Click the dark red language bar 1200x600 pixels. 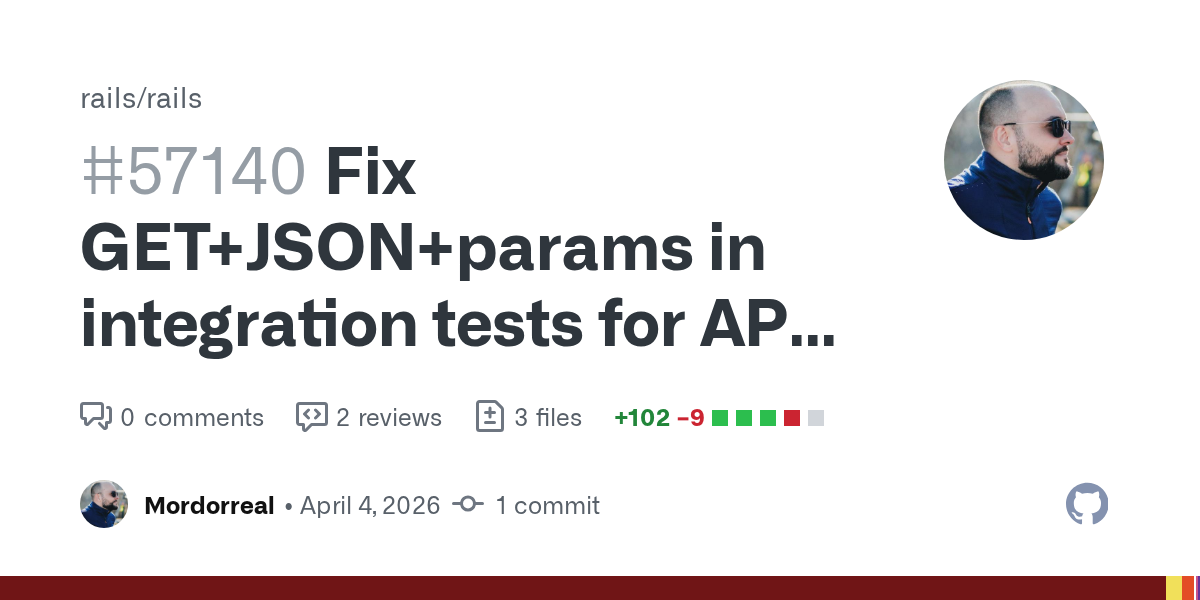(x=580, y=588)
